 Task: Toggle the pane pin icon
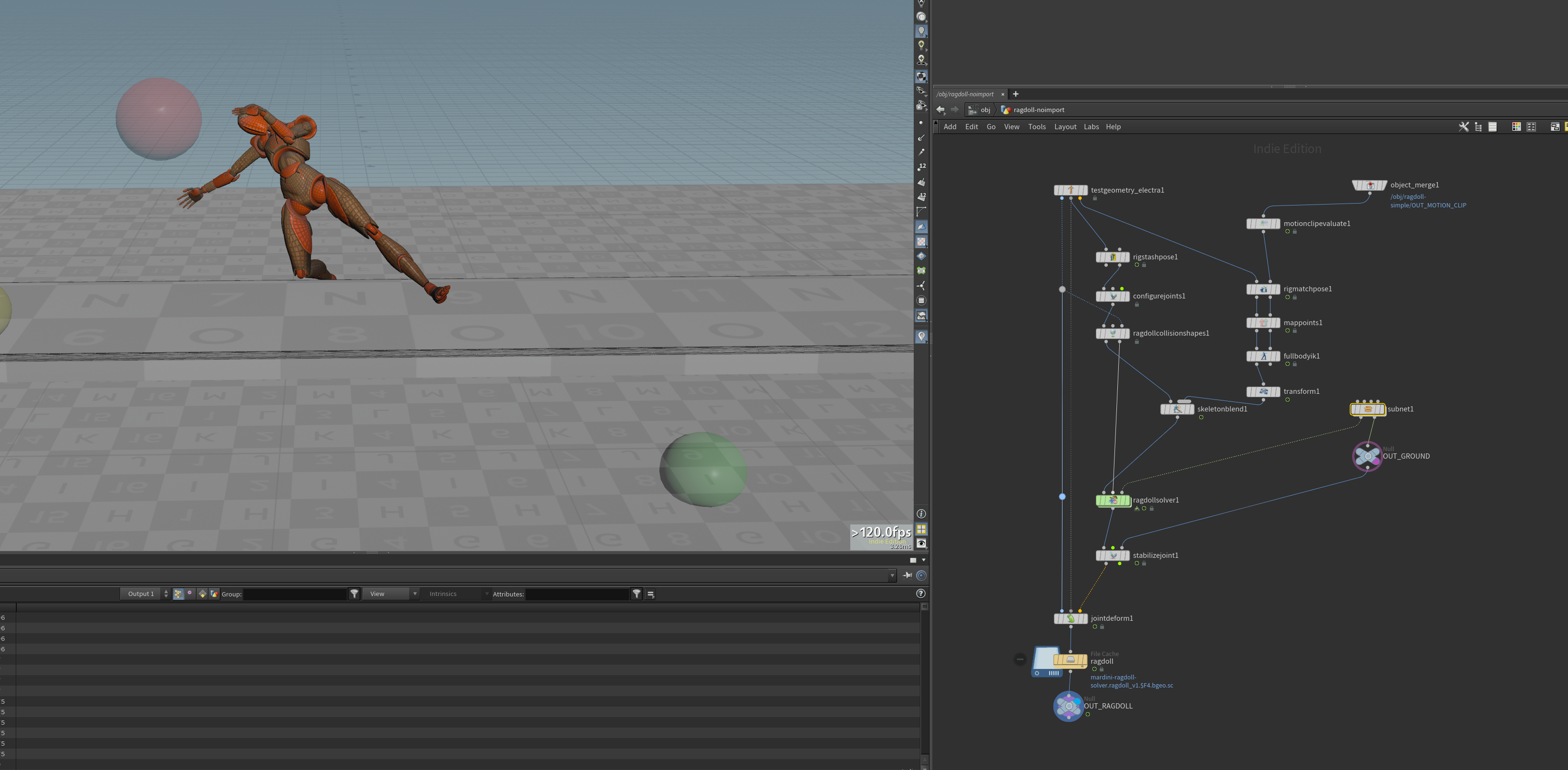click(x=908, y=575)
